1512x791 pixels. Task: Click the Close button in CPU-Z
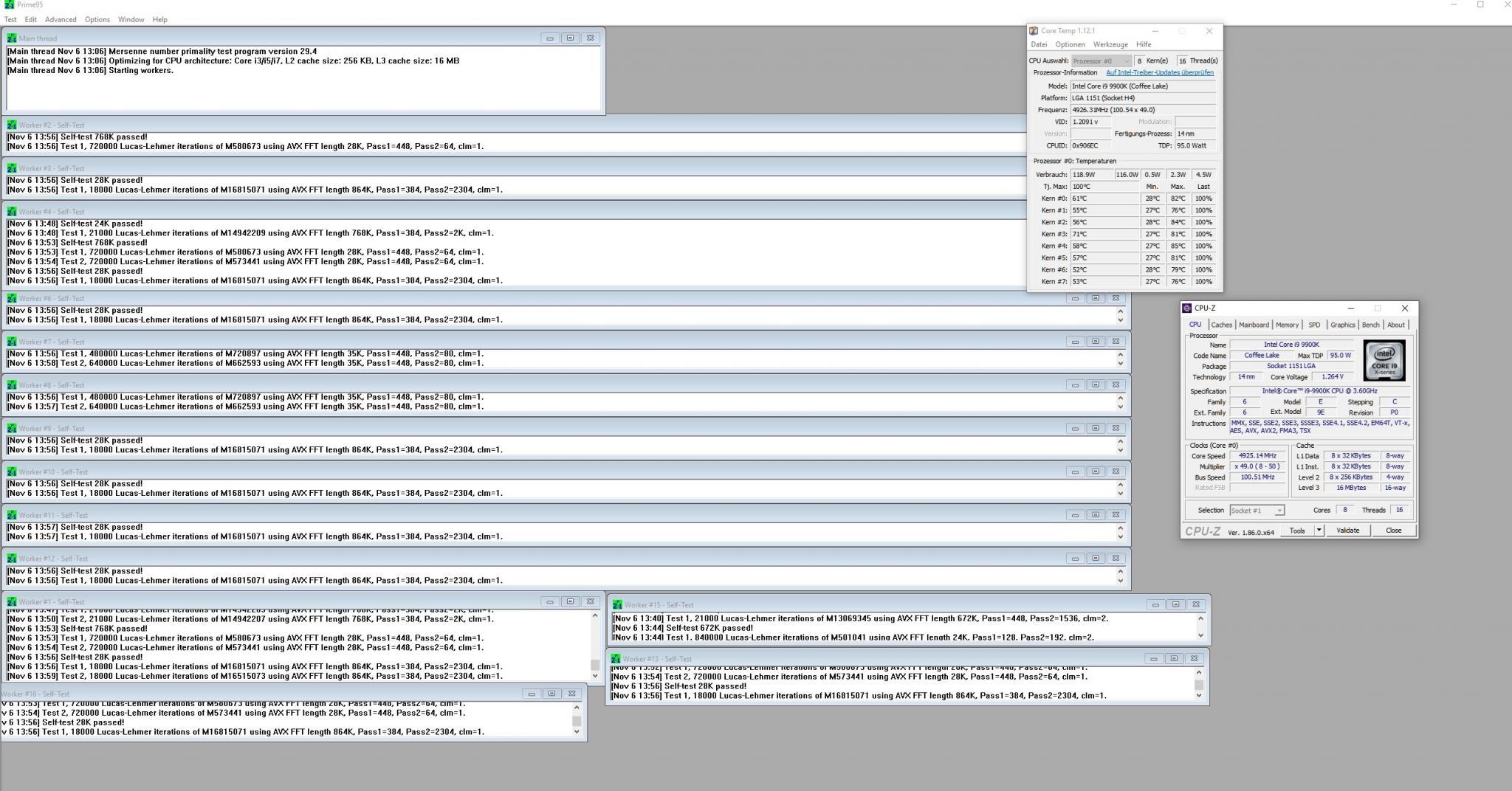(1393, 530)
